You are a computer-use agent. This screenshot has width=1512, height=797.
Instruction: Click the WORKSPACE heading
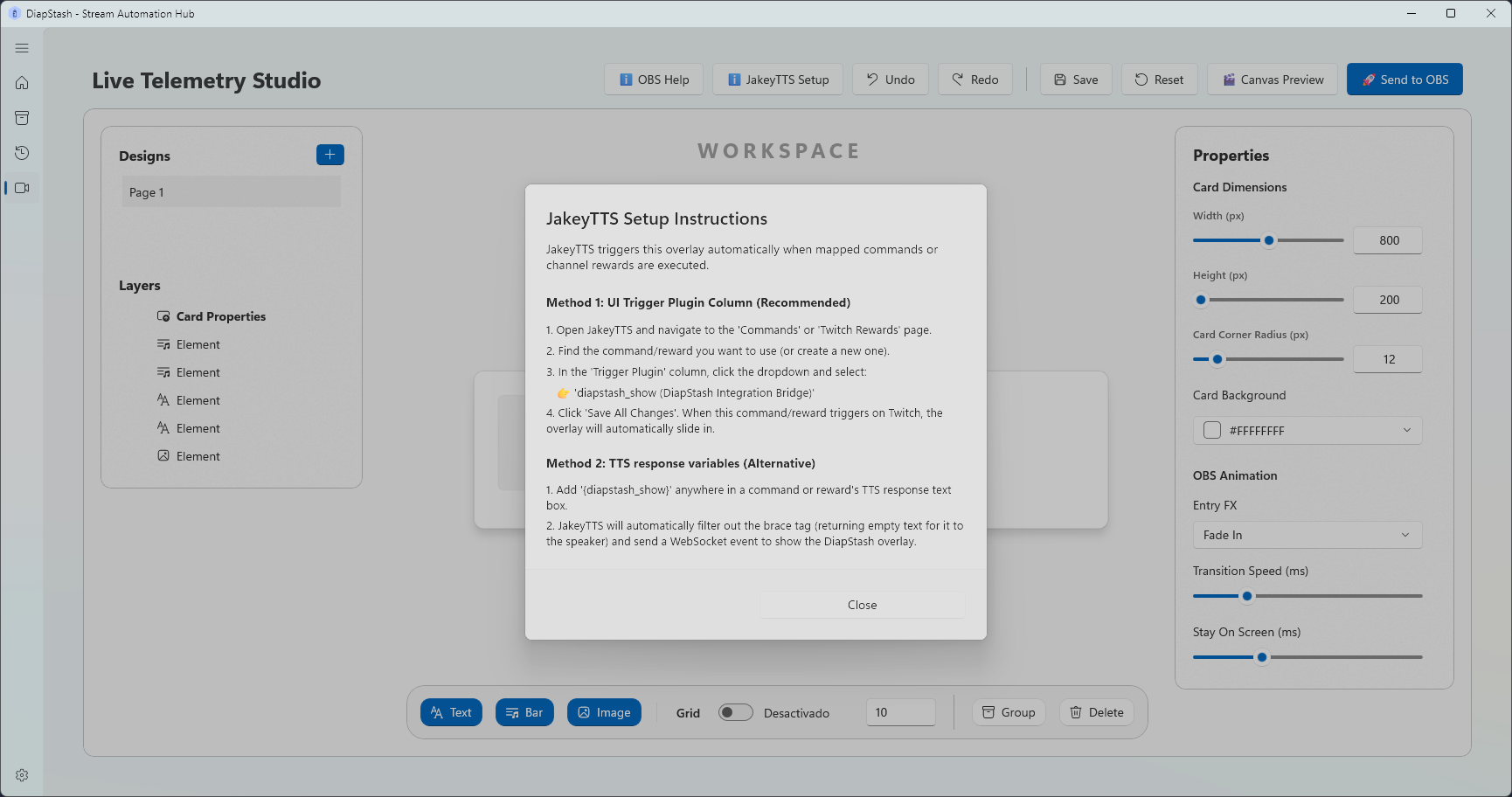[779, 151]
